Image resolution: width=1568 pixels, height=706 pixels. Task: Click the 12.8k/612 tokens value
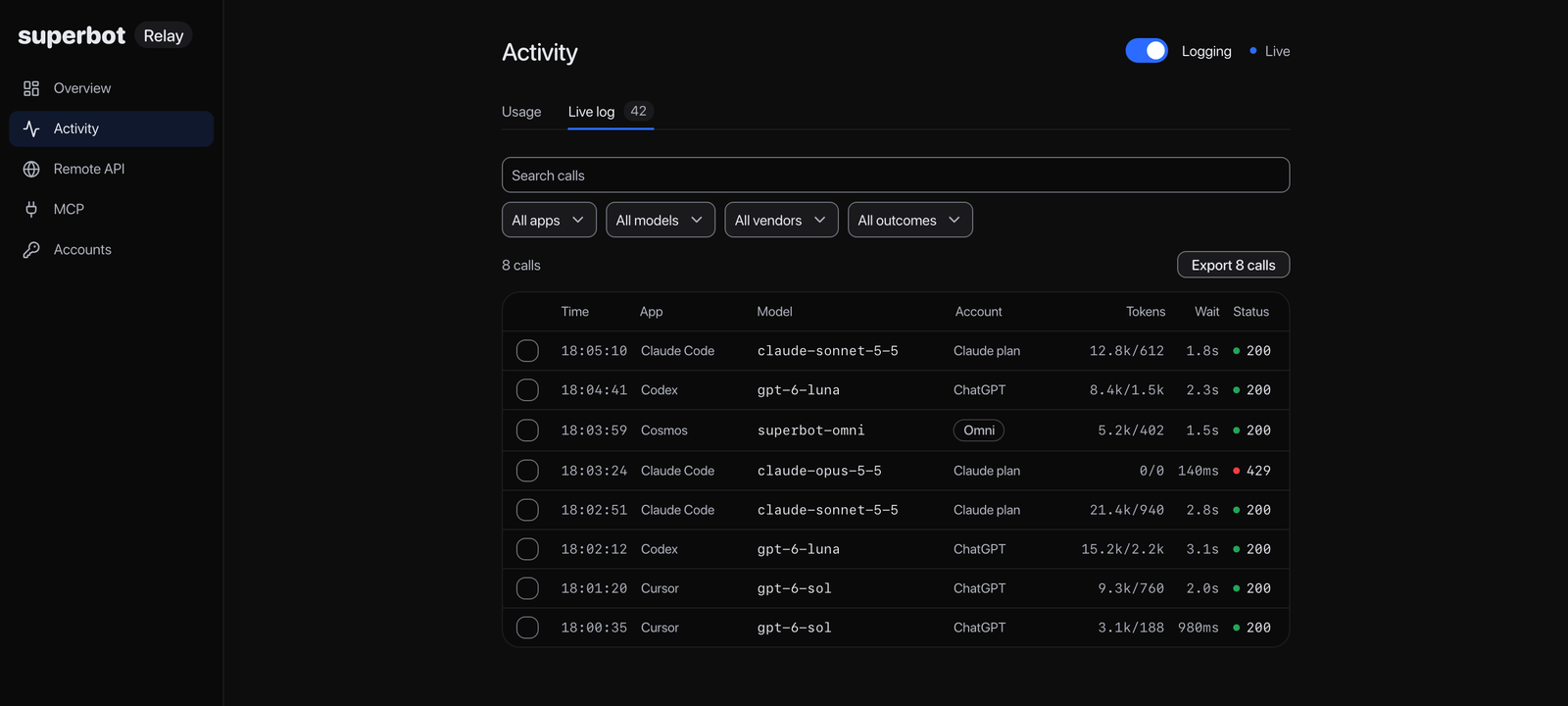tap(1127, 350)
